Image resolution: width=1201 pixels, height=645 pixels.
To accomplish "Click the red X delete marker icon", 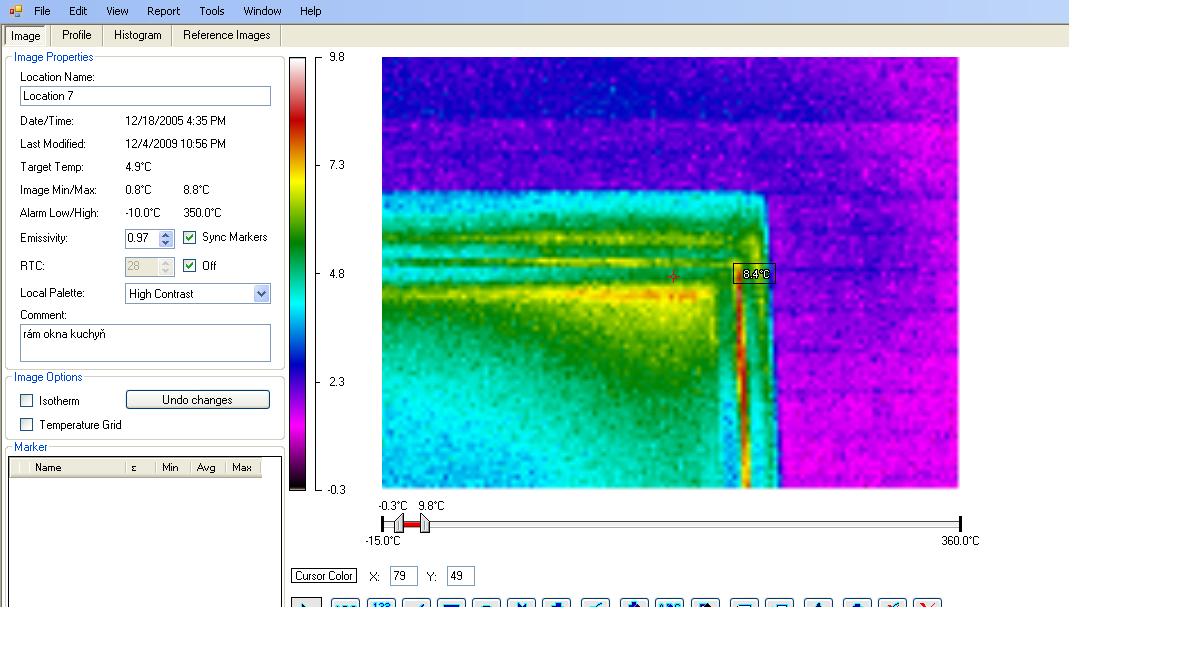I will tap(927, 603).
